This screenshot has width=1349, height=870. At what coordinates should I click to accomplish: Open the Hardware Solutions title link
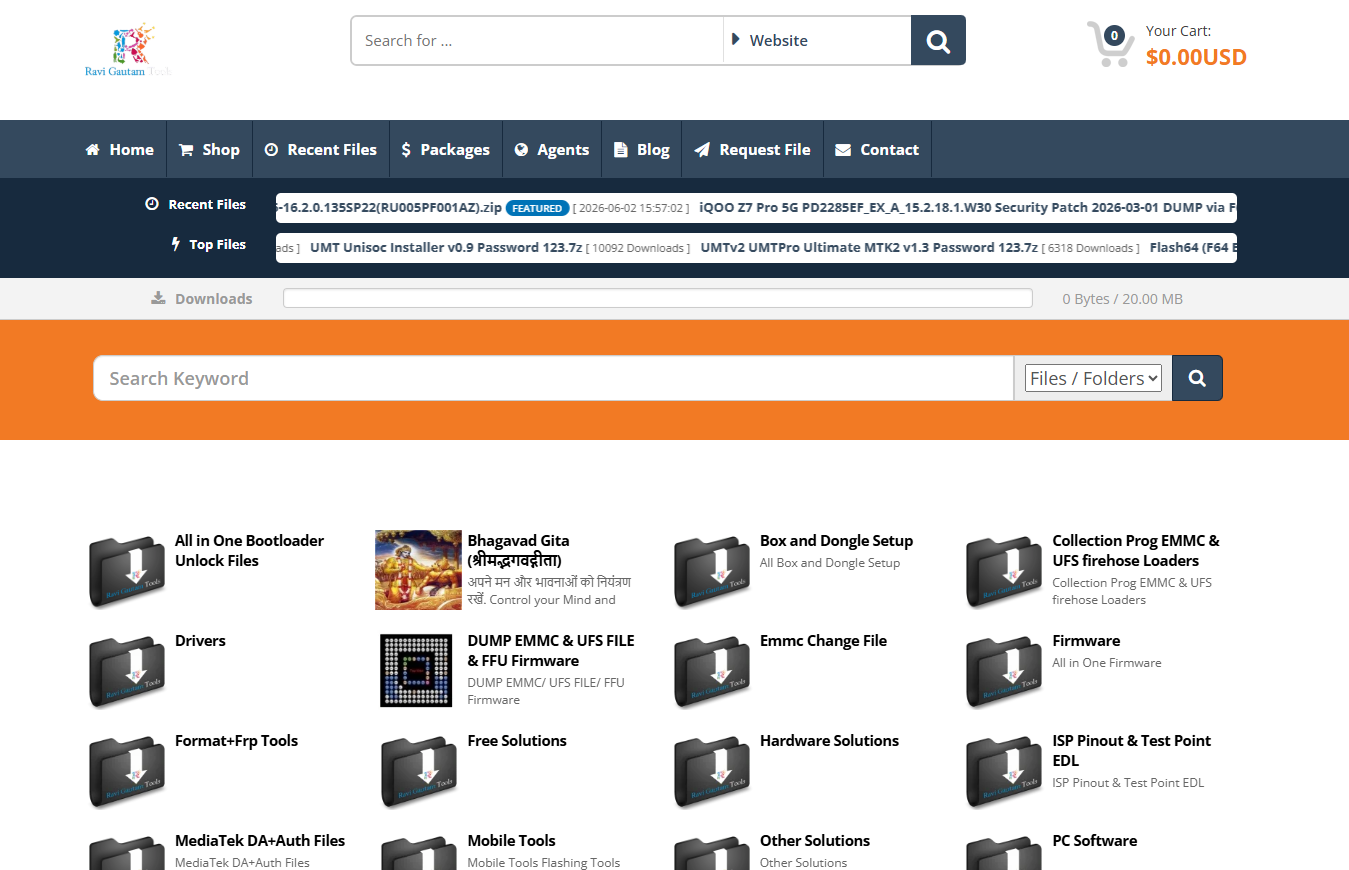point(829,740)
